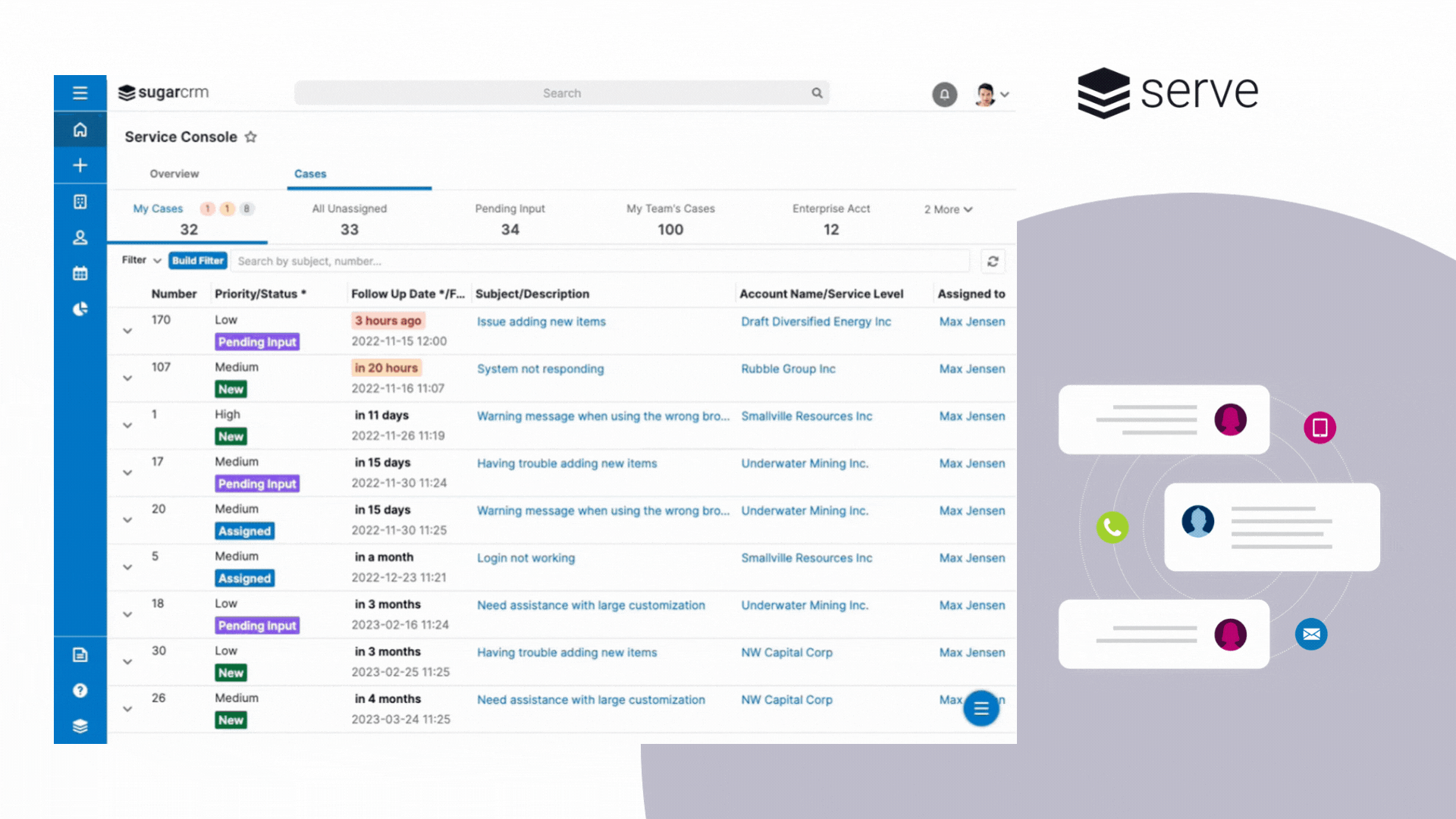The height and width of the screenshot is (819, 1456).
Task: Click the Home icon in the sidebar
Action: pos(80,130)
